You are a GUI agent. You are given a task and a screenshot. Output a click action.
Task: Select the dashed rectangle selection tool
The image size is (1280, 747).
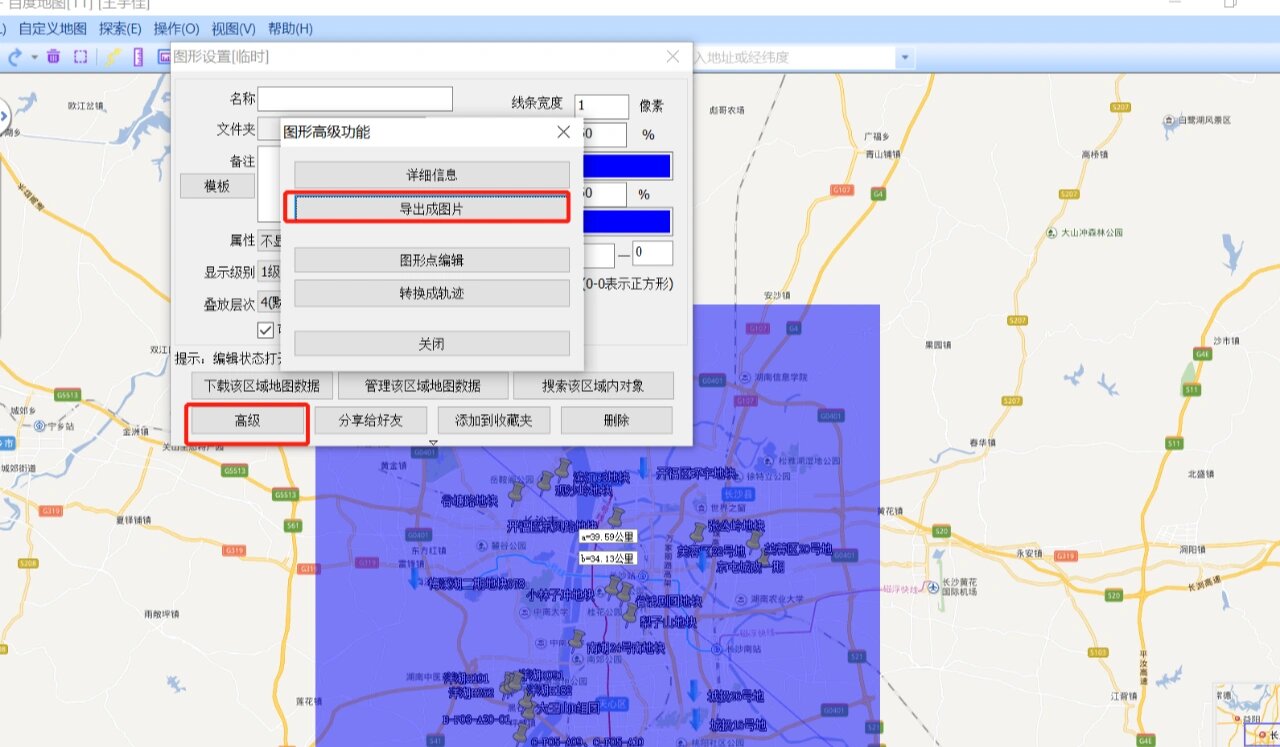coord(81,57)
